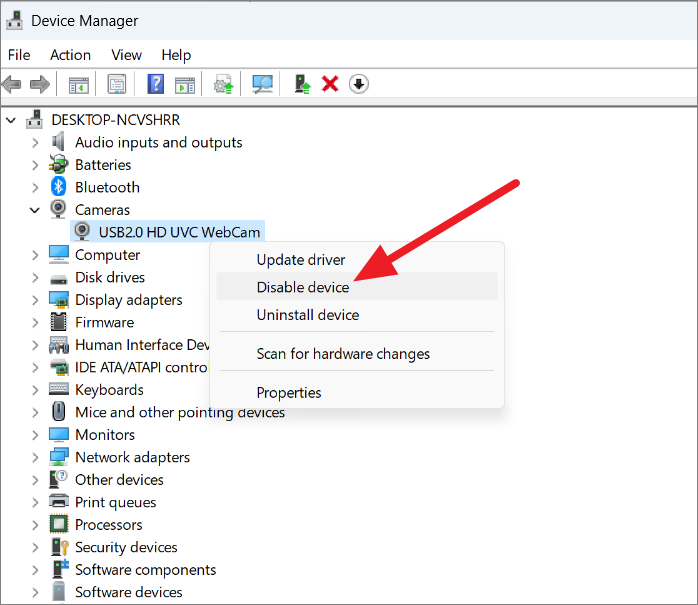
Task: Open the File menu
Action: point(19,55)
